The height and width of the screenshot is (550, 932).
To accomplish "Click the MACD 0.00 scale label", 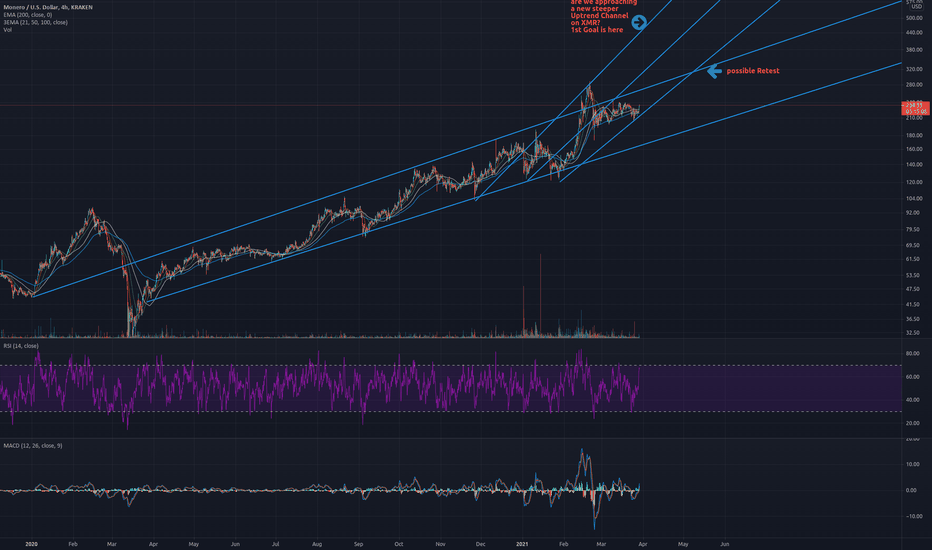I will point(911,491).
